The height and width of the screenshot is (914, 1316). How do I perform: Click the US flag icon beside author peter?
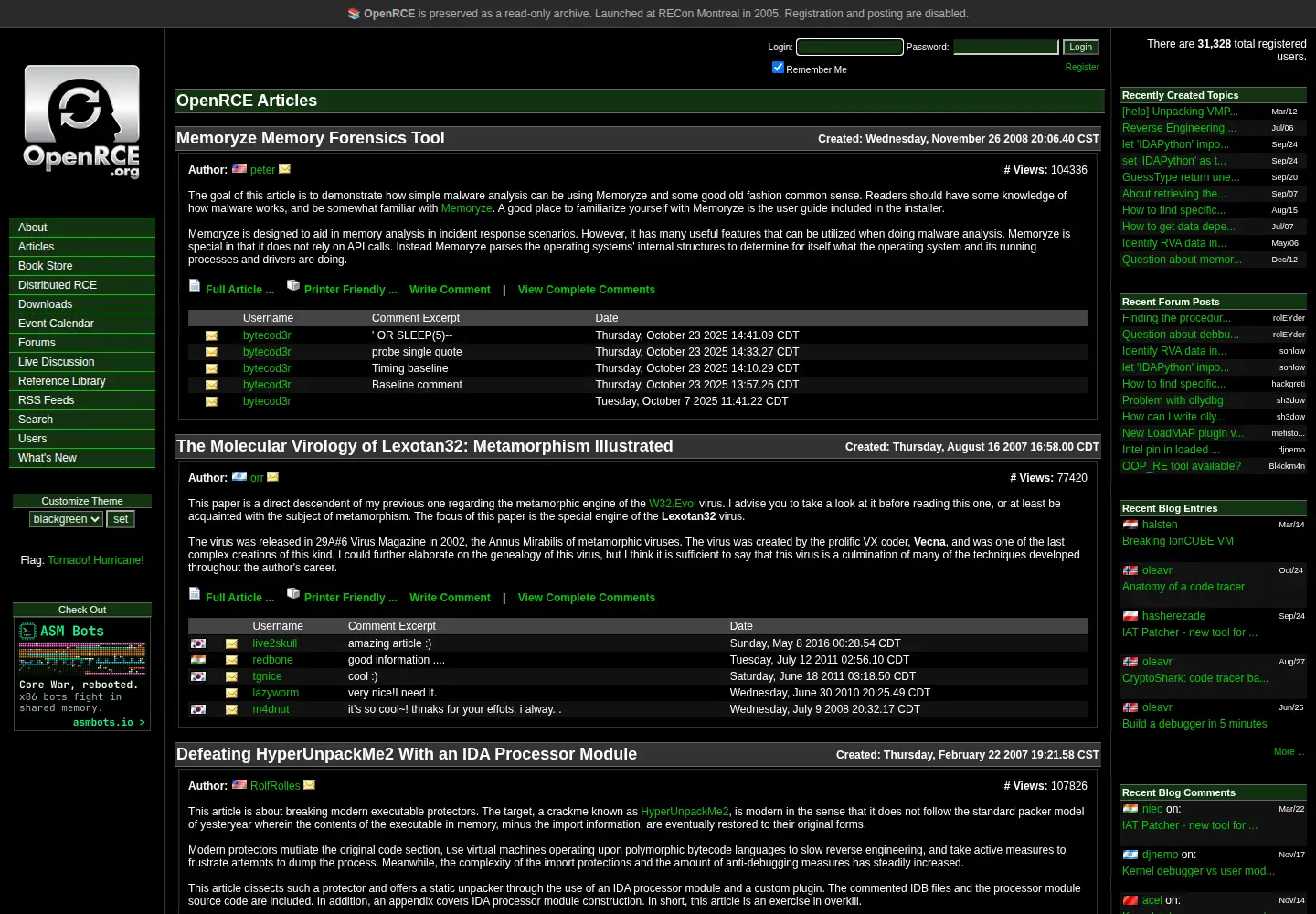click(239, 168)
